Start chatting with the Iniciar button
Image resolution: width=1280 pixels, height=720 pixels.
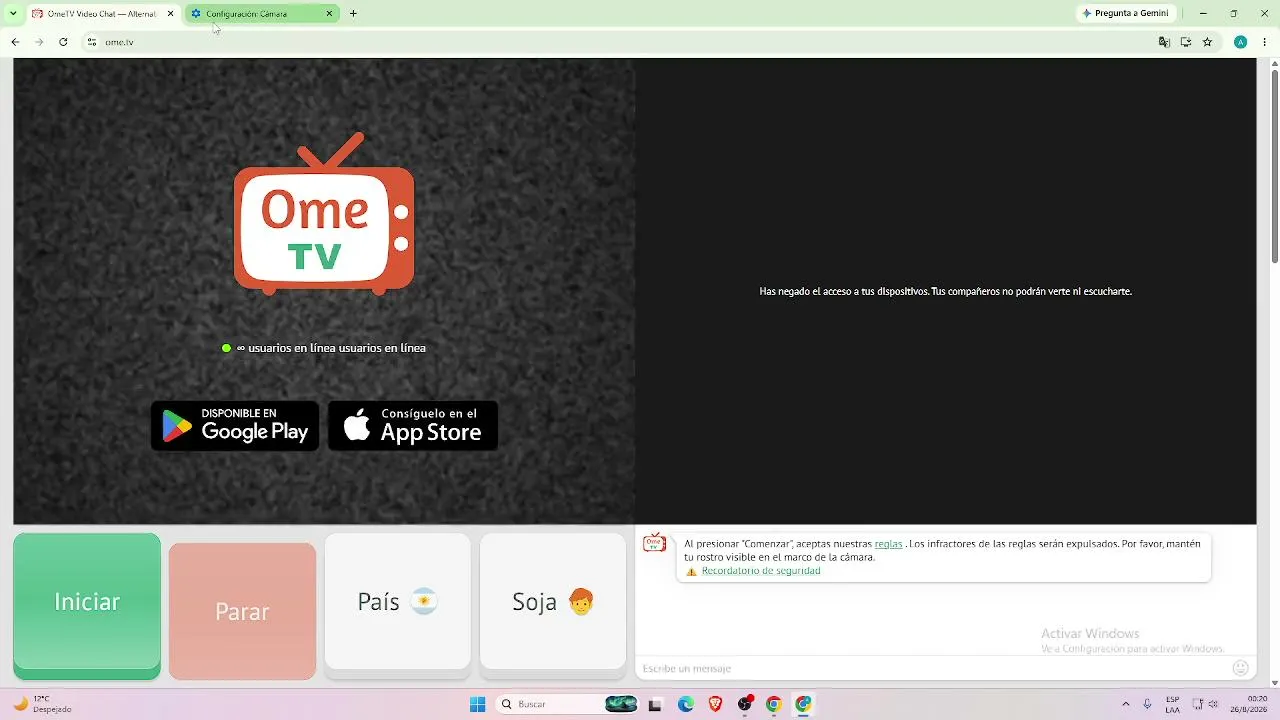pyautogui.click(x=87, y=601)
